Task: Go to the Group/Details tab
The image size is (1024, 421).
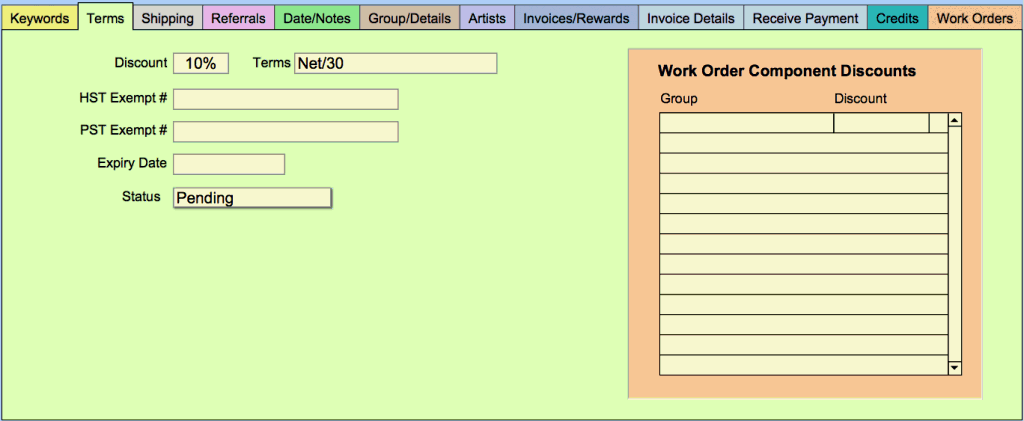Action: click(x=410, y=18)
